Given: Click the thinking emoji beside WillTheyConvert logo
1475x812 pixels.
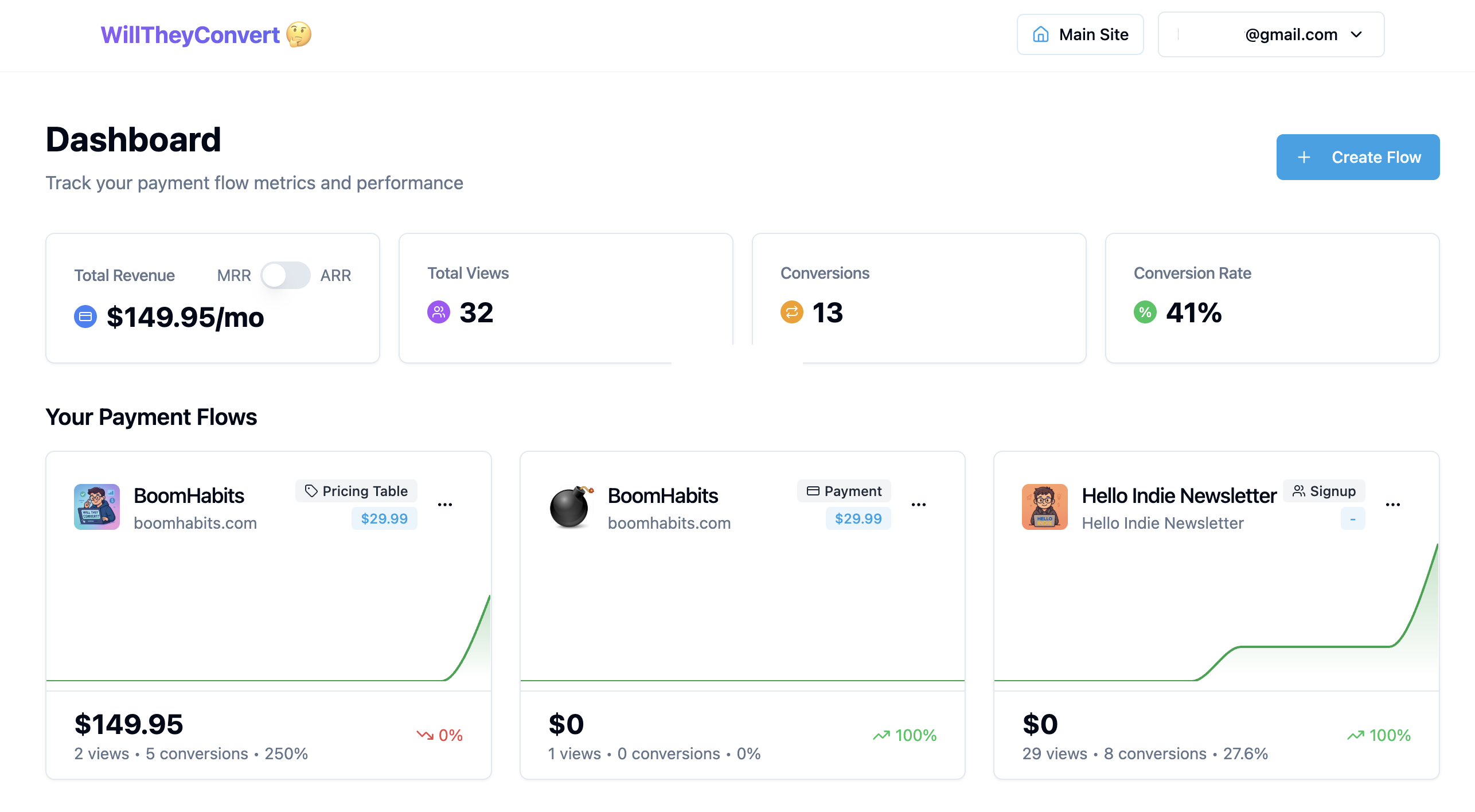Looking at the screenshot, I should [299, 34].
